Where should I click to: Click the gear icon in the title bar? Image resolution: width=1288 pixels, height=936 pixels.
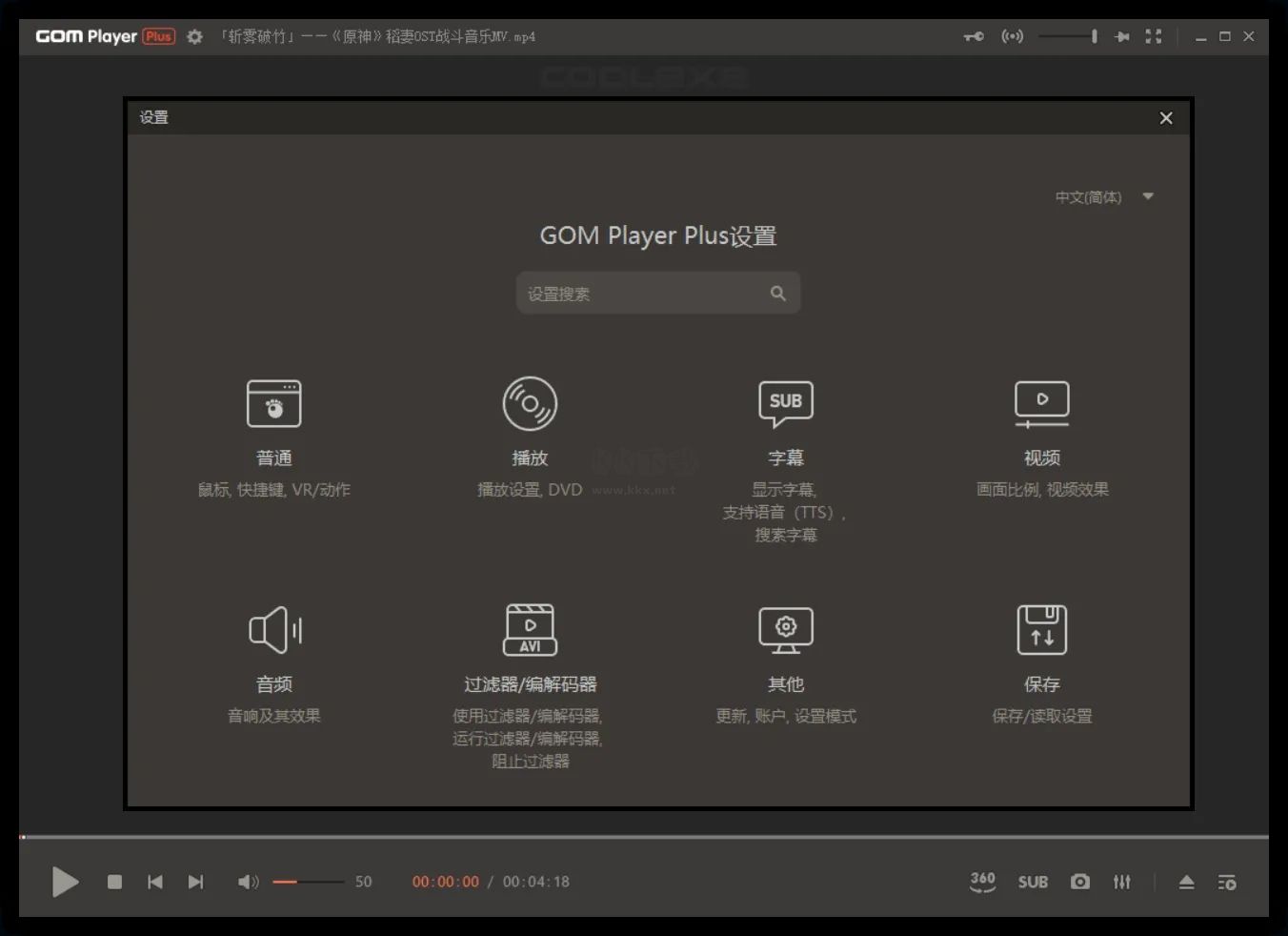point(195,36)
